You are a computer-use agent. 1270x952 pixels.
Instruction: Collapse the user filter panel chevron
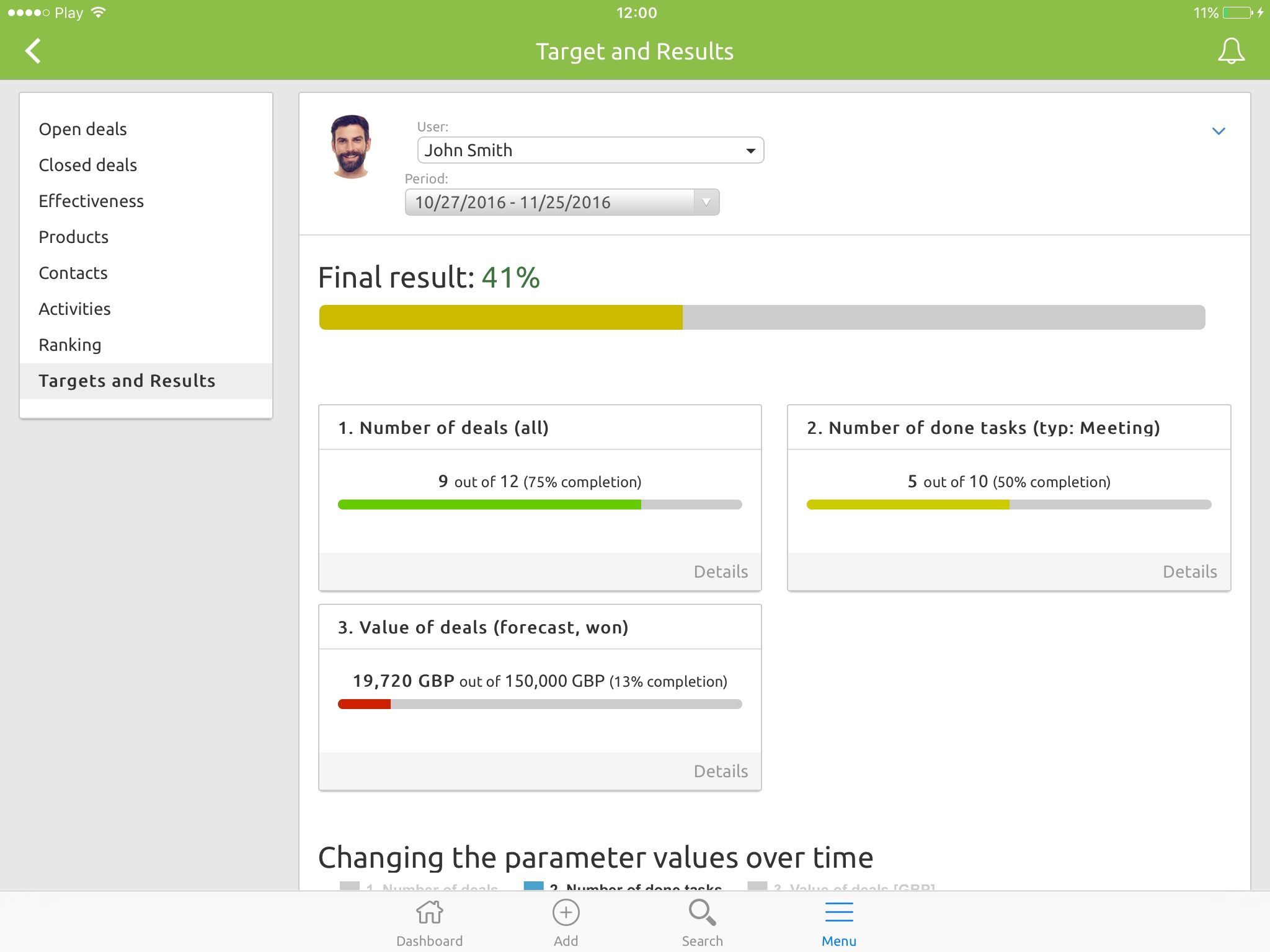coord(1218,131)
